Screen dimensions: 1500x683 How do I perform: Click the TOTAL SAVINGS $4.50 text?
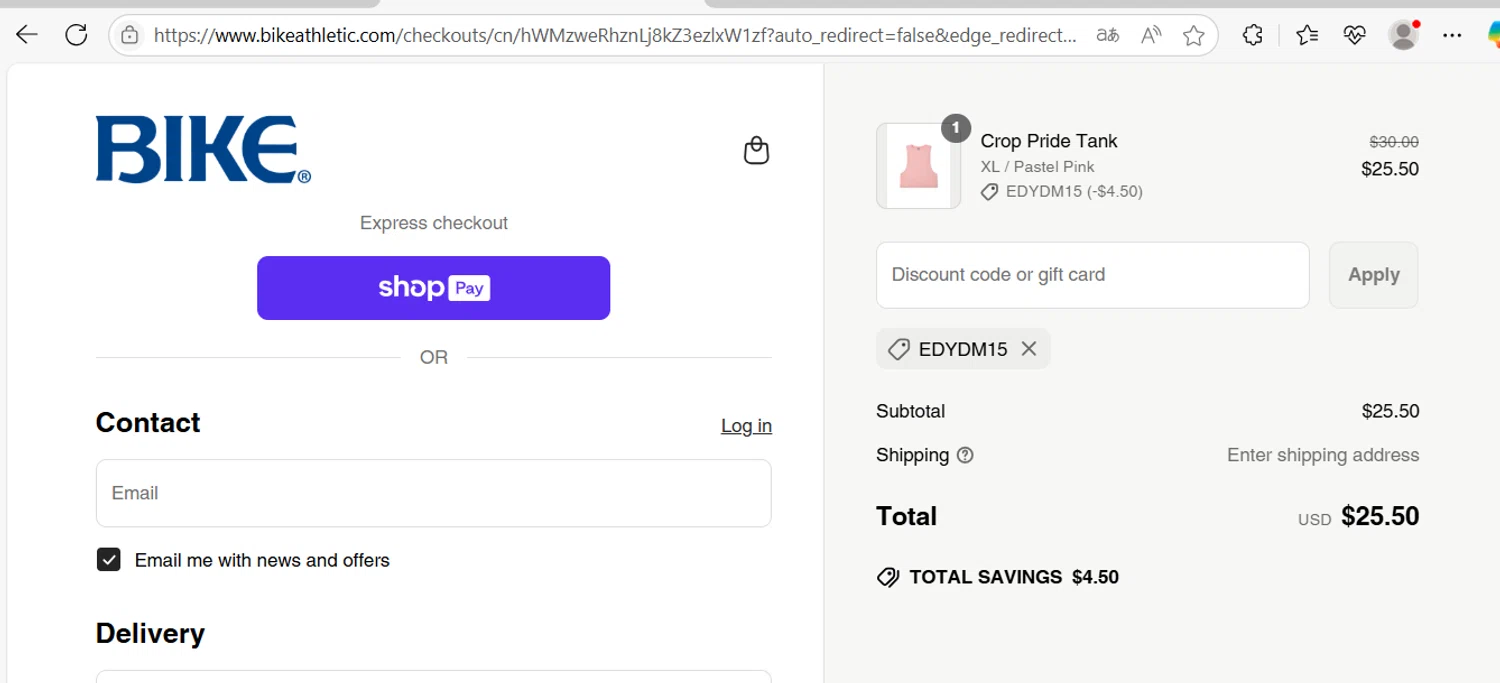pos(1014,577)
